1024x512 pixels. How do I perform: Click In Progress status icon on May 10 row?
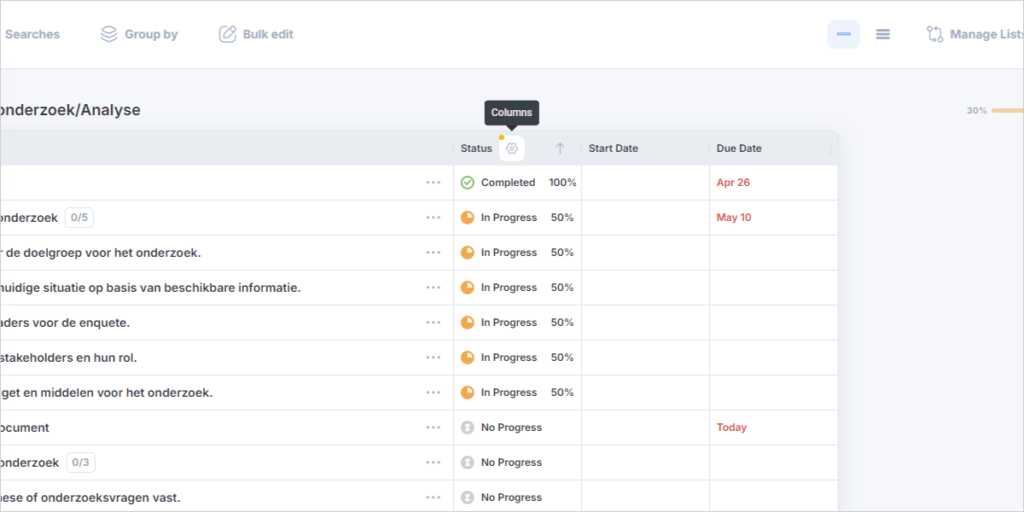pyautogui.click(x=467, y=218)
